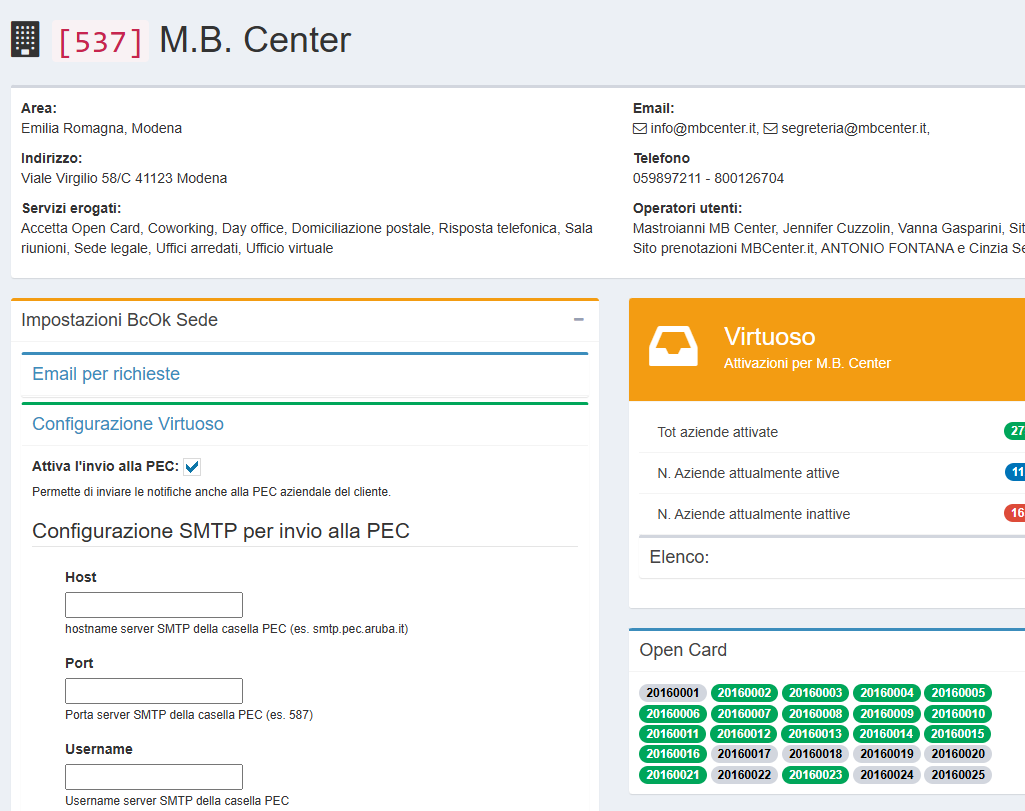Viewport: 1025px width, 811px height.
Task: Click the red Aziende inattive count badge
Action: click(1015, 513)
